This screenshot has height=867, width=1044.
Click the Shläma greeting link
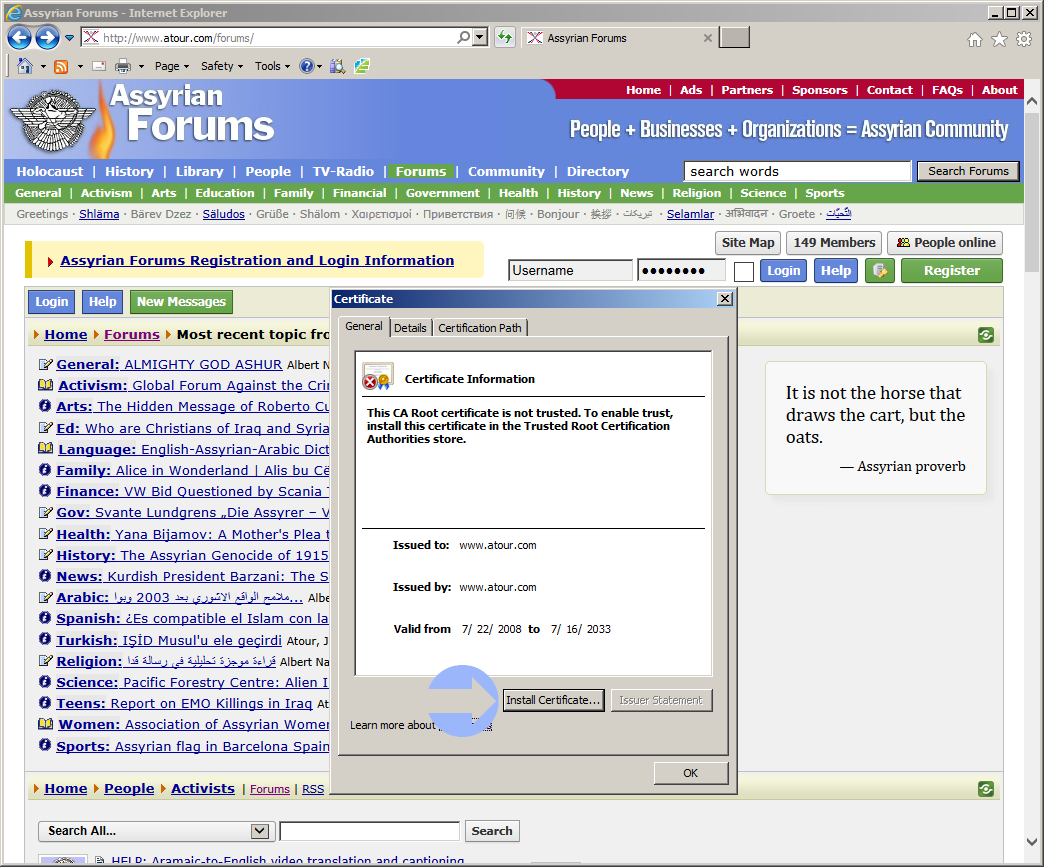pos(99,214)
